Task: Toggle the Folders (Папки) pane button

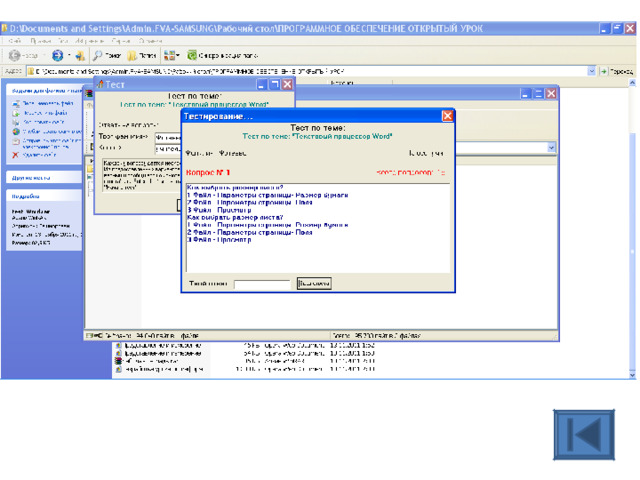Action: (142, 55)
